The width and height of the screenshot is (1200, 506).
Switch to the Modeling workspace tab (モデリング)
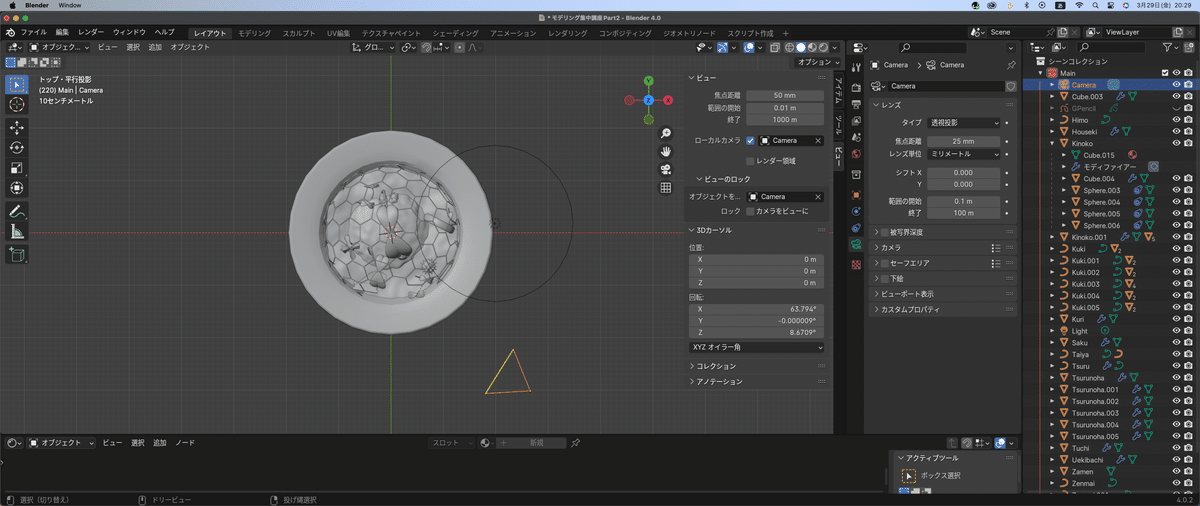(254, 33)
